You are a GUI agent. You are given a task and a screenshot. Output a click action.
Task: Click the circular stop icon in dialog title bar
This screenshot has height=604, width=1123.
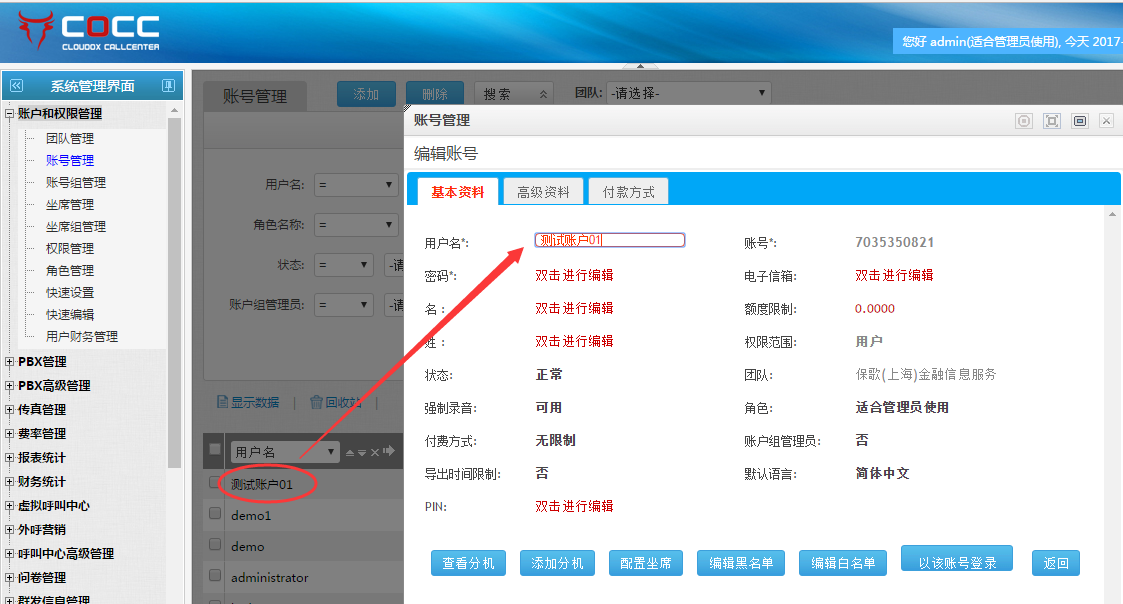pyautogui.click(x=1023, y=120)
